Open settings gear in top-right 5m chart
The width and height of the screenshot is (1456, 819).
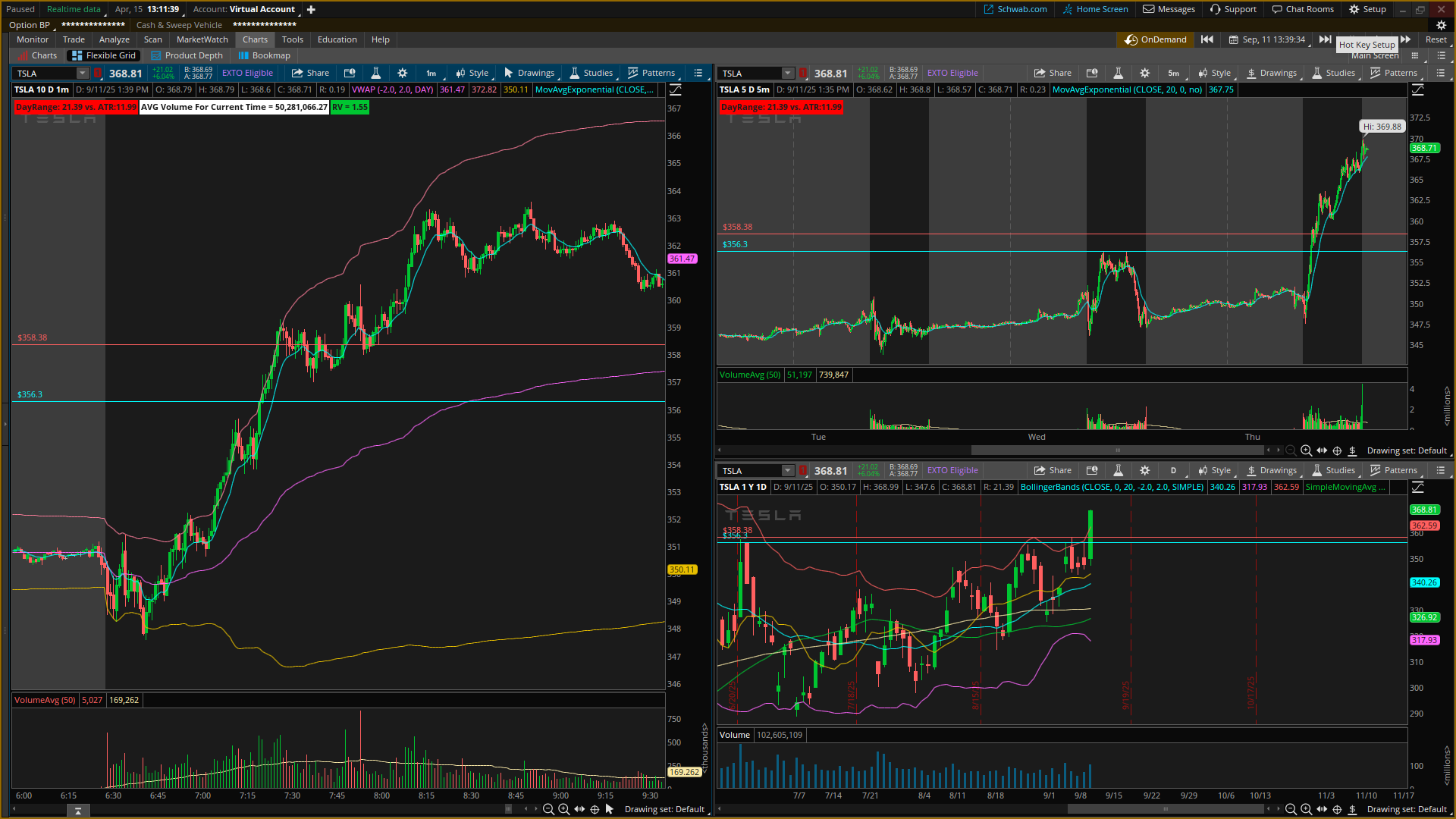tap(1145, 74)
